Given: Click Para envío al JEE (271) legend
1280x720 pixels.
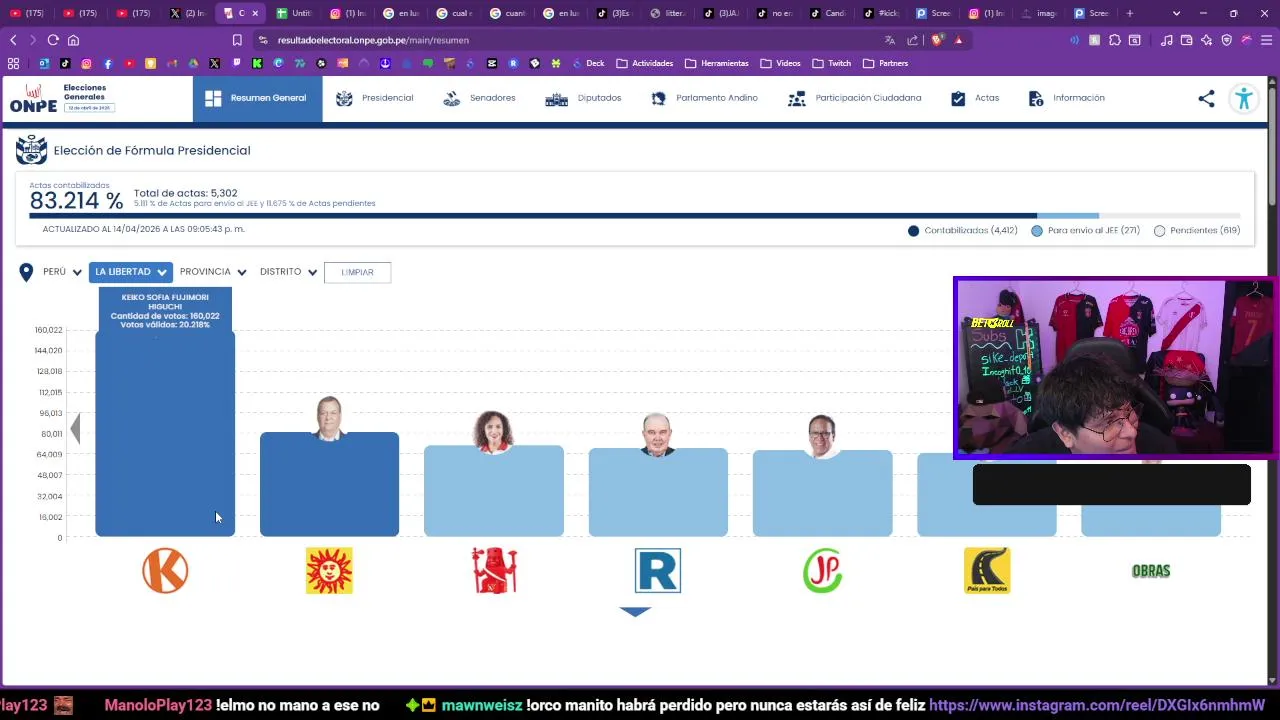Looking at the screenshot, I should [x=1086, y=231].
